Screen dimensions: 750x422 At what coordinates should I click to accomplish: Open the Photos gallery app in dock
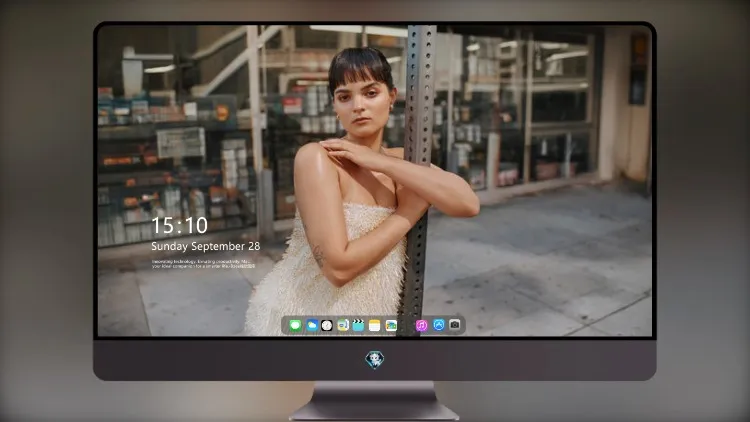point(391,325)
